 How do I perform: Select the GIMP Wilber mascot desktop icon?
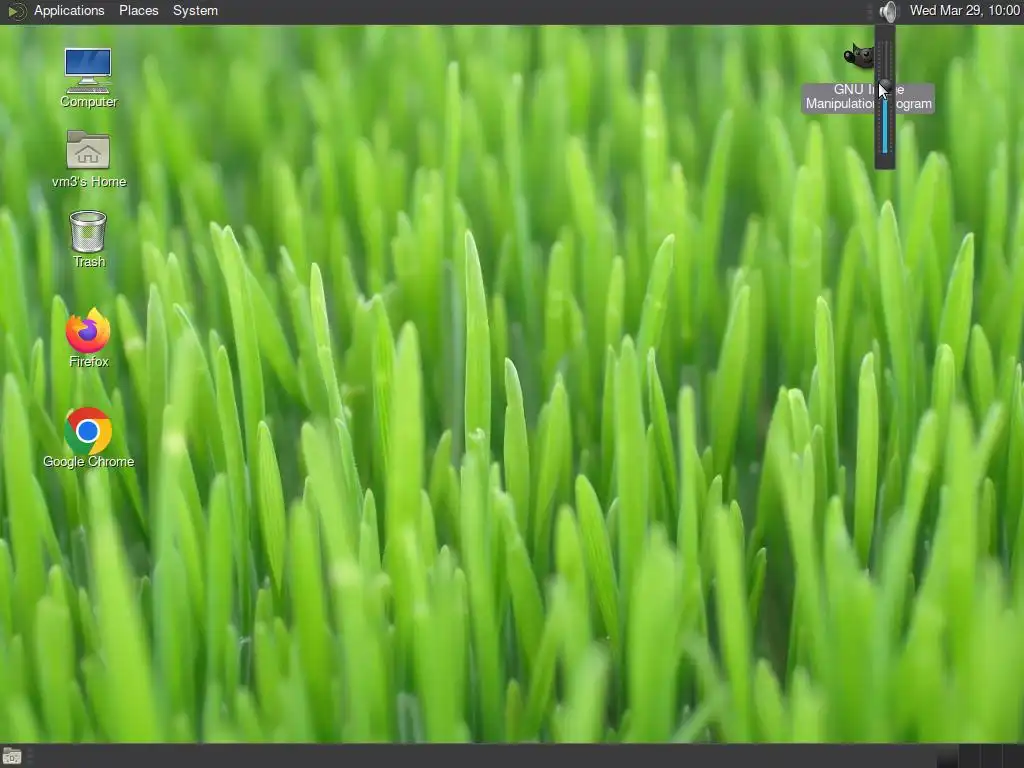pos(859,56)
